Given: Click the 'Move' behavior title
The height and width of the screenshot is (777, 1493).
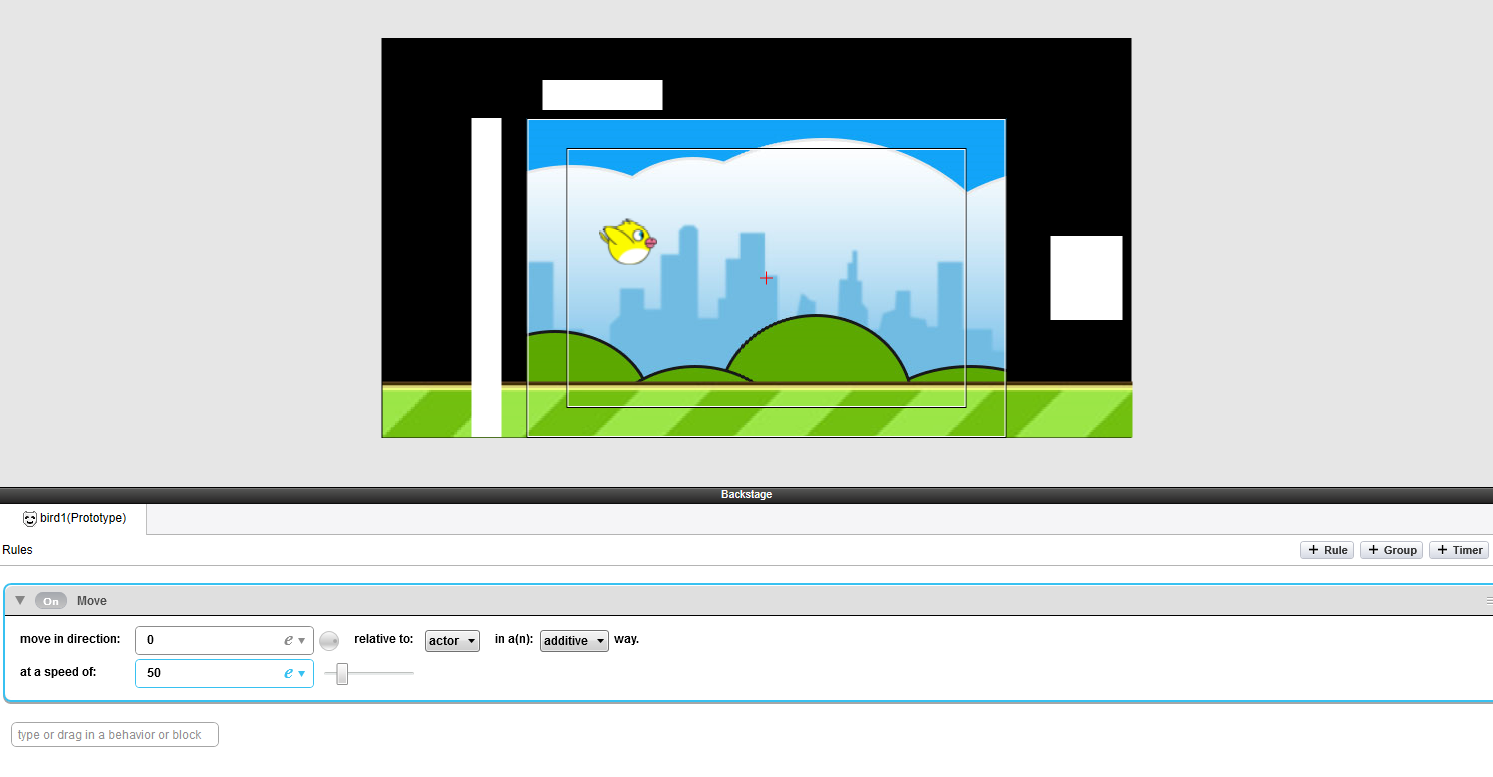Looking at the screenshot, I should (92, 601).
